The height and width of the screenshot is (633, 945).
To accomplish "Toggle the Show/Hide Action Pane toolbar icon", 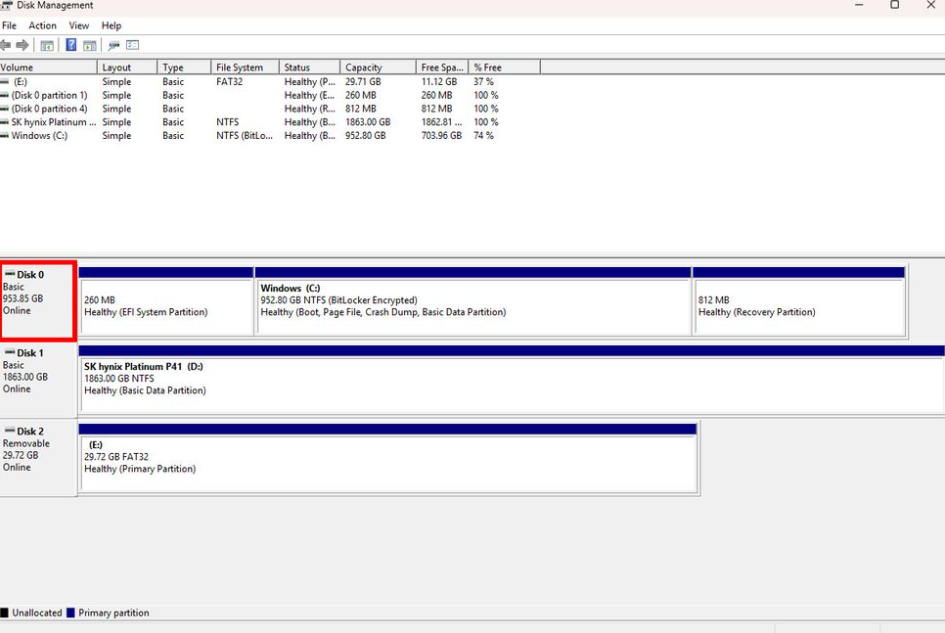I will (x=89, y=45).
